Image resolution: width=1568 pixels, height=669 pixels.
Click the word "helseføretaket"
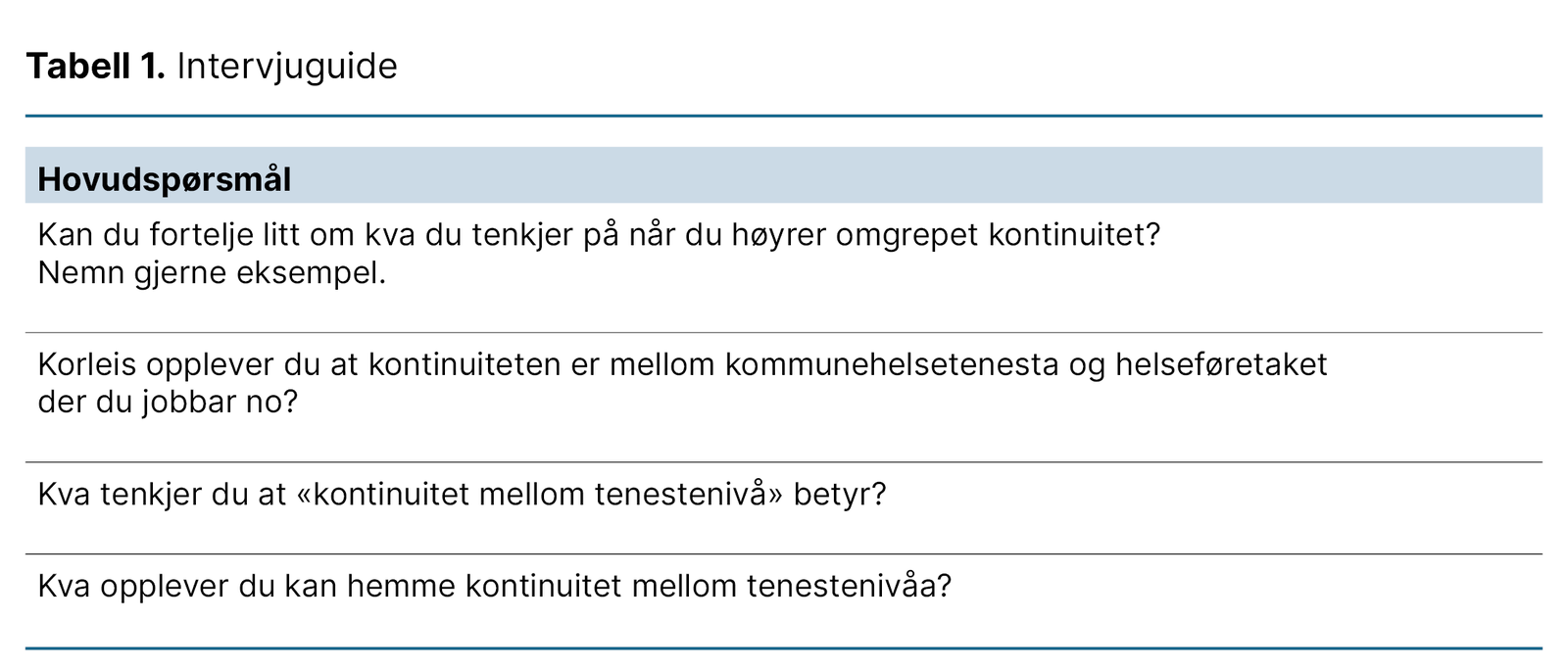coord(1221,364)
